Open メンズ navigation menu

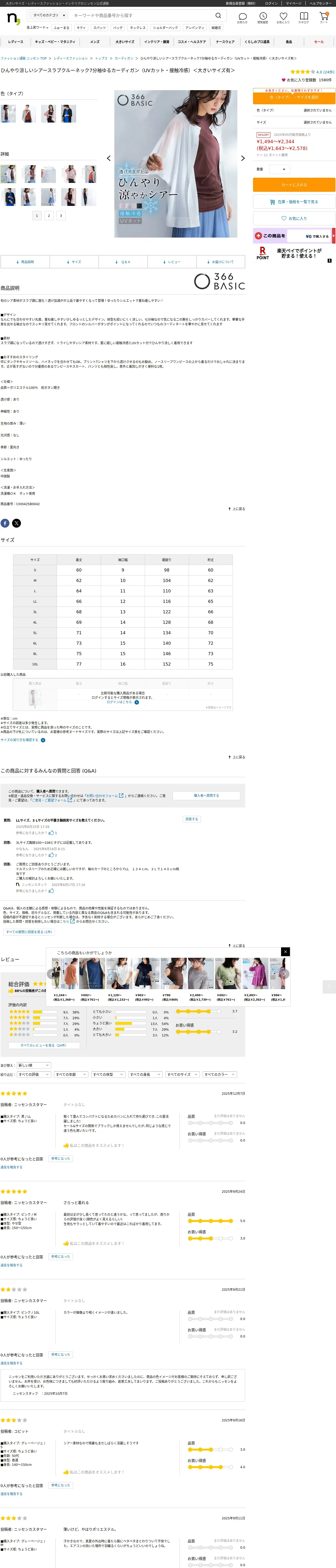(x=94, y=42)
